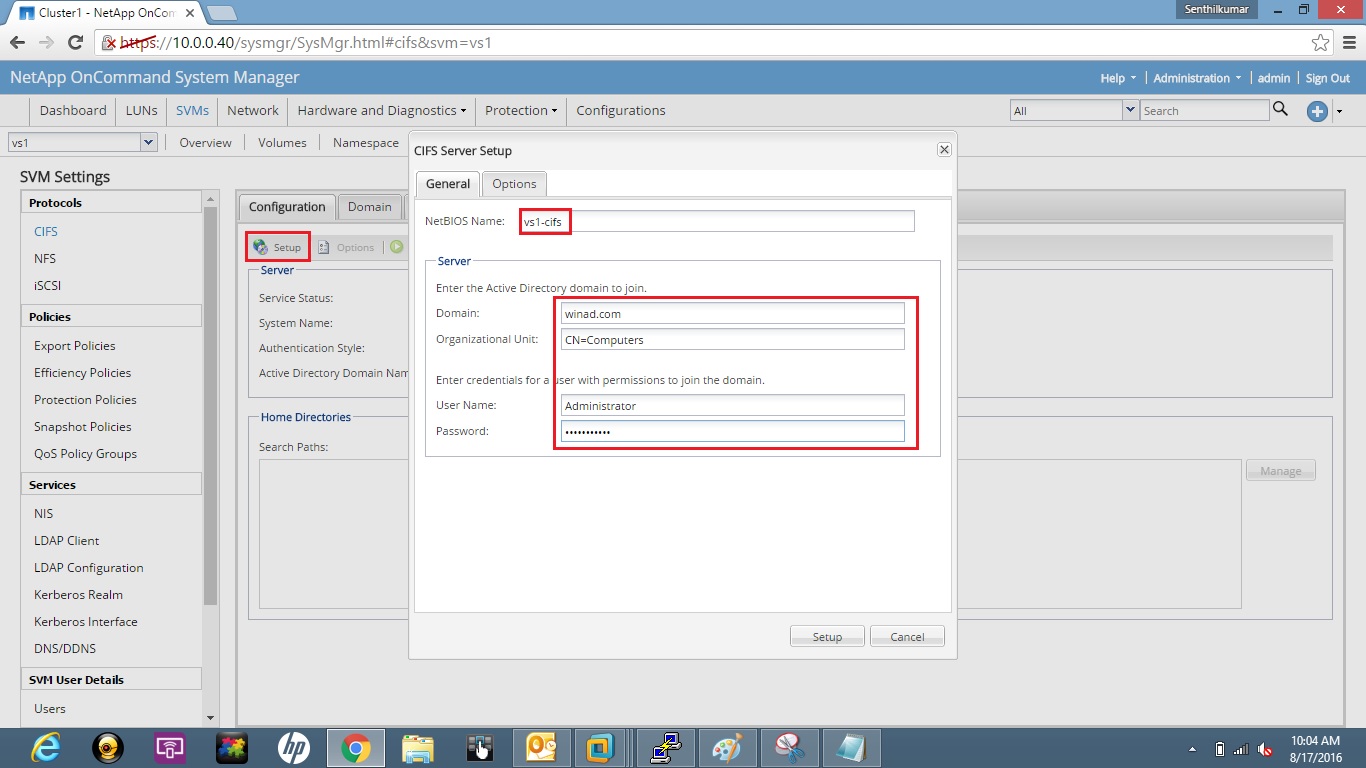Click the browser reload icon
Viewport: 1366px width, 768px height.
[75, 42]
